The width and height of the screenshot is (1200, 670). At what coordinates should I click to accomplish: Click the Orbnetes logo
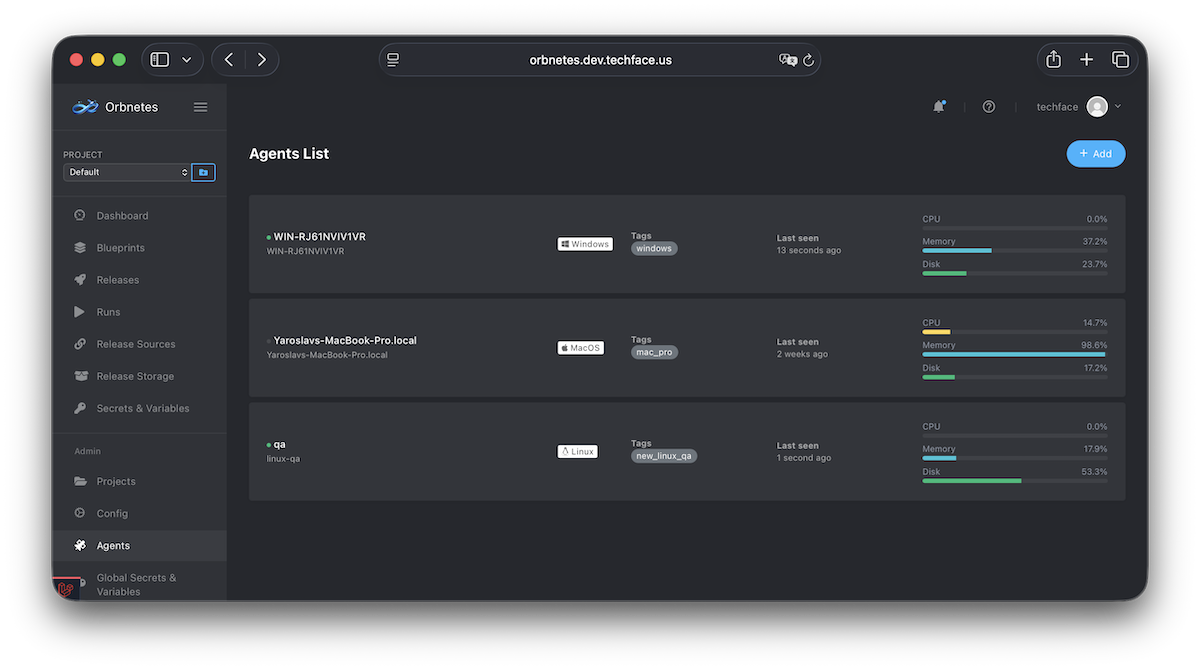tap(84, 106)
